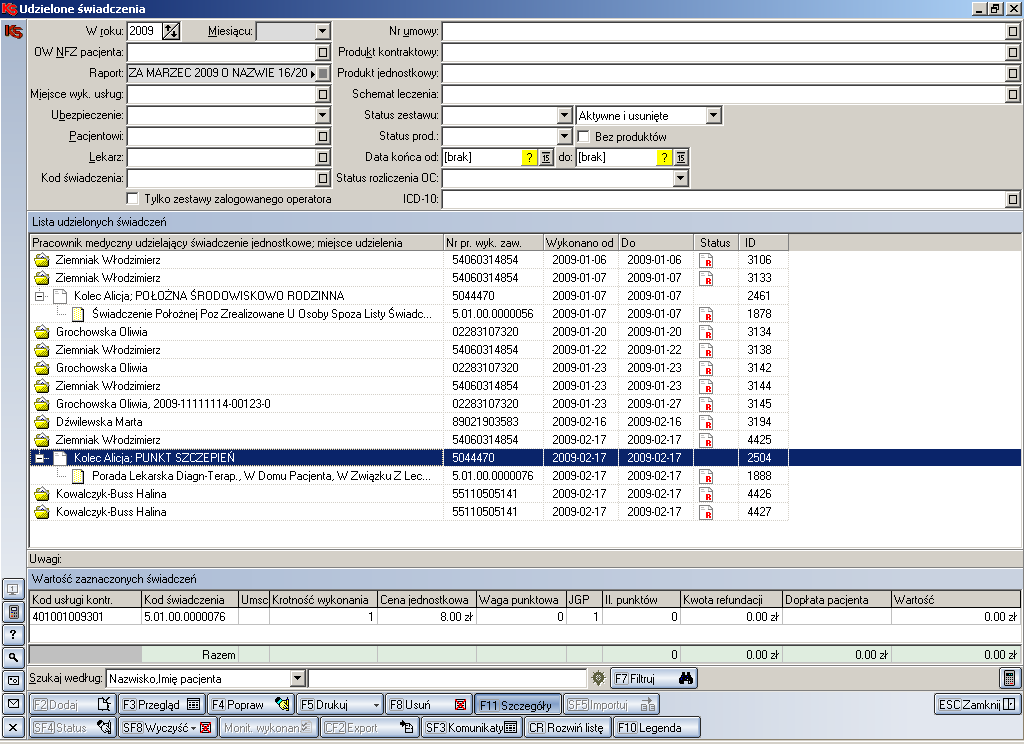
Task: Open the Produkt jednostkowy lookup button
Action: point(1012,73)
